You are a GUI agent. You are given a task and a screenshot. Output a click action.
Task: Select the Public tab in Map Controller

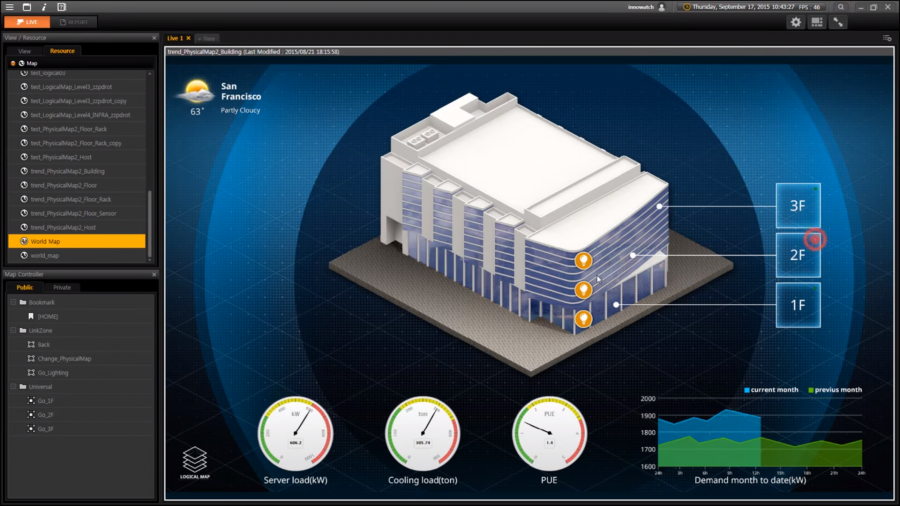pyautogui.click(x=25, y=287)
